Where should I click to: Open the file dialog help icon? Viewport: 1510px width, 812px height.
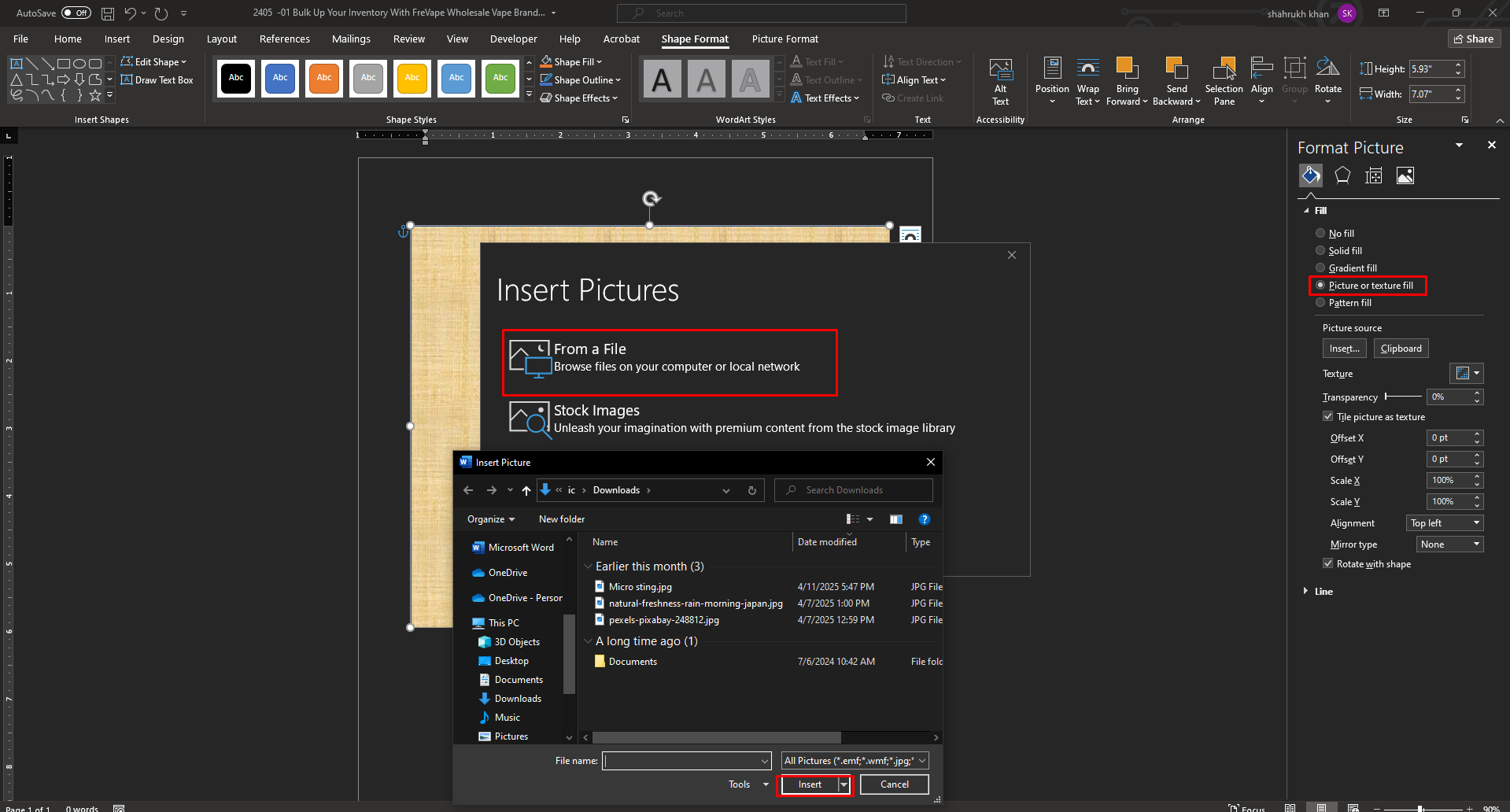[925, 519]
